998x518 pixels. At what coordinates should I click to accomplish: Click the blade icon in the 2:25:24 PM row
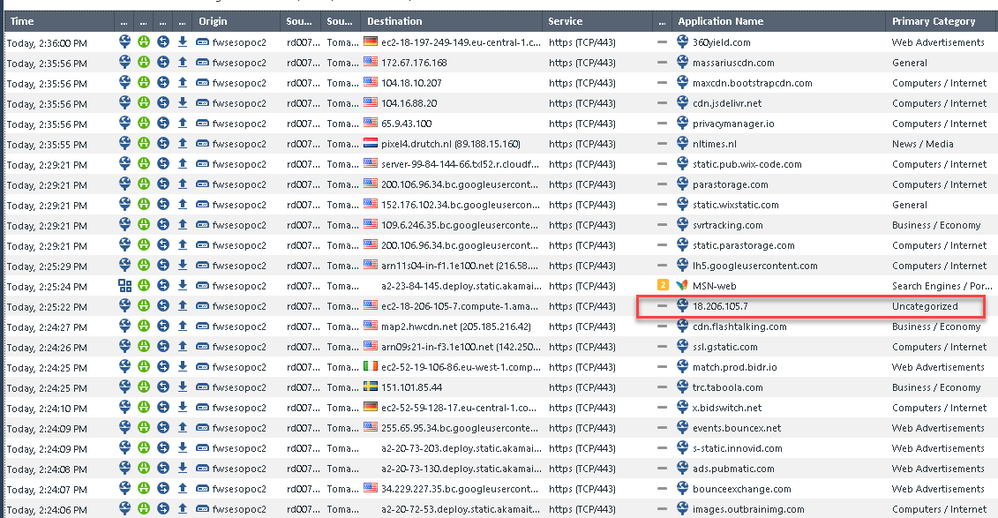[x=125, y=286]
